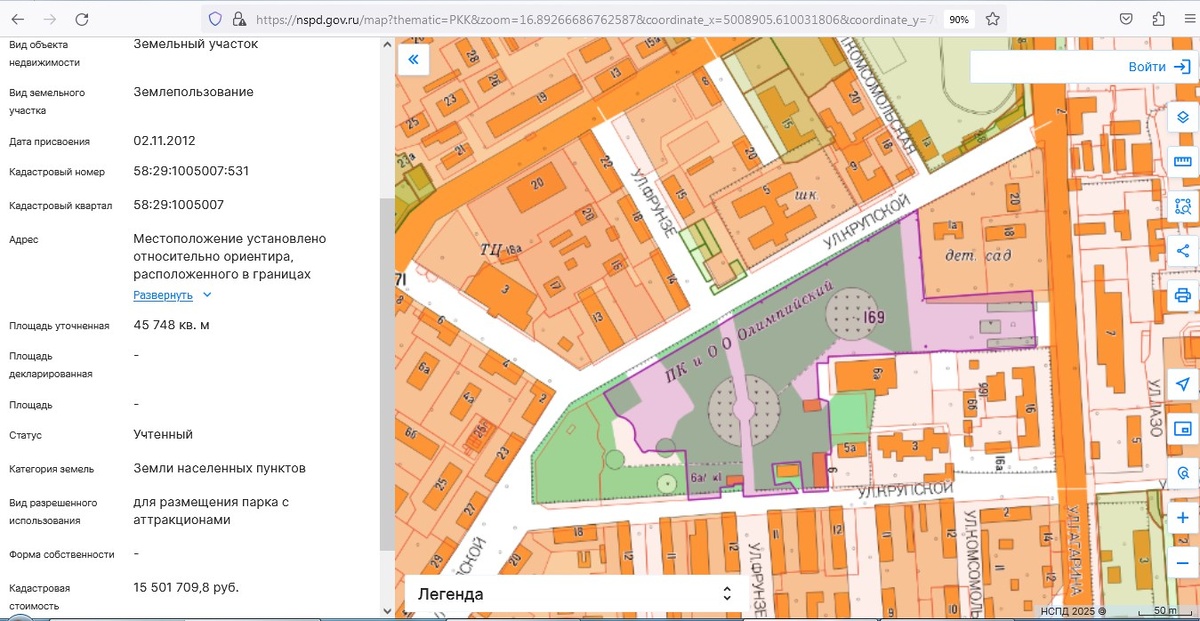Click the Земли населенных пунктов value
Image resolution: width=1200 pixels, height=621 pixels.
point(220,468)
